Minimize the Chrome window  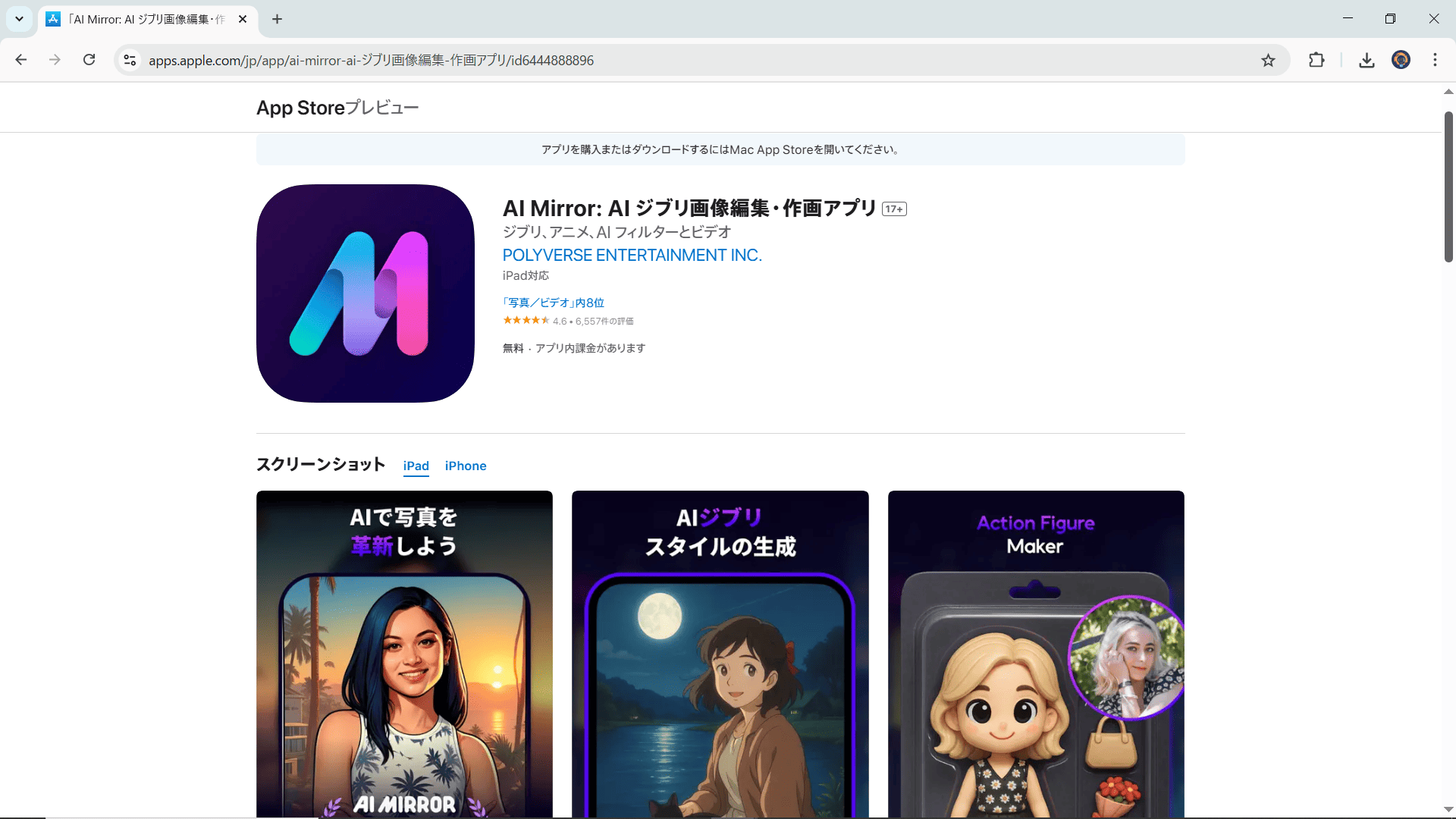(x=1348, y=19)
